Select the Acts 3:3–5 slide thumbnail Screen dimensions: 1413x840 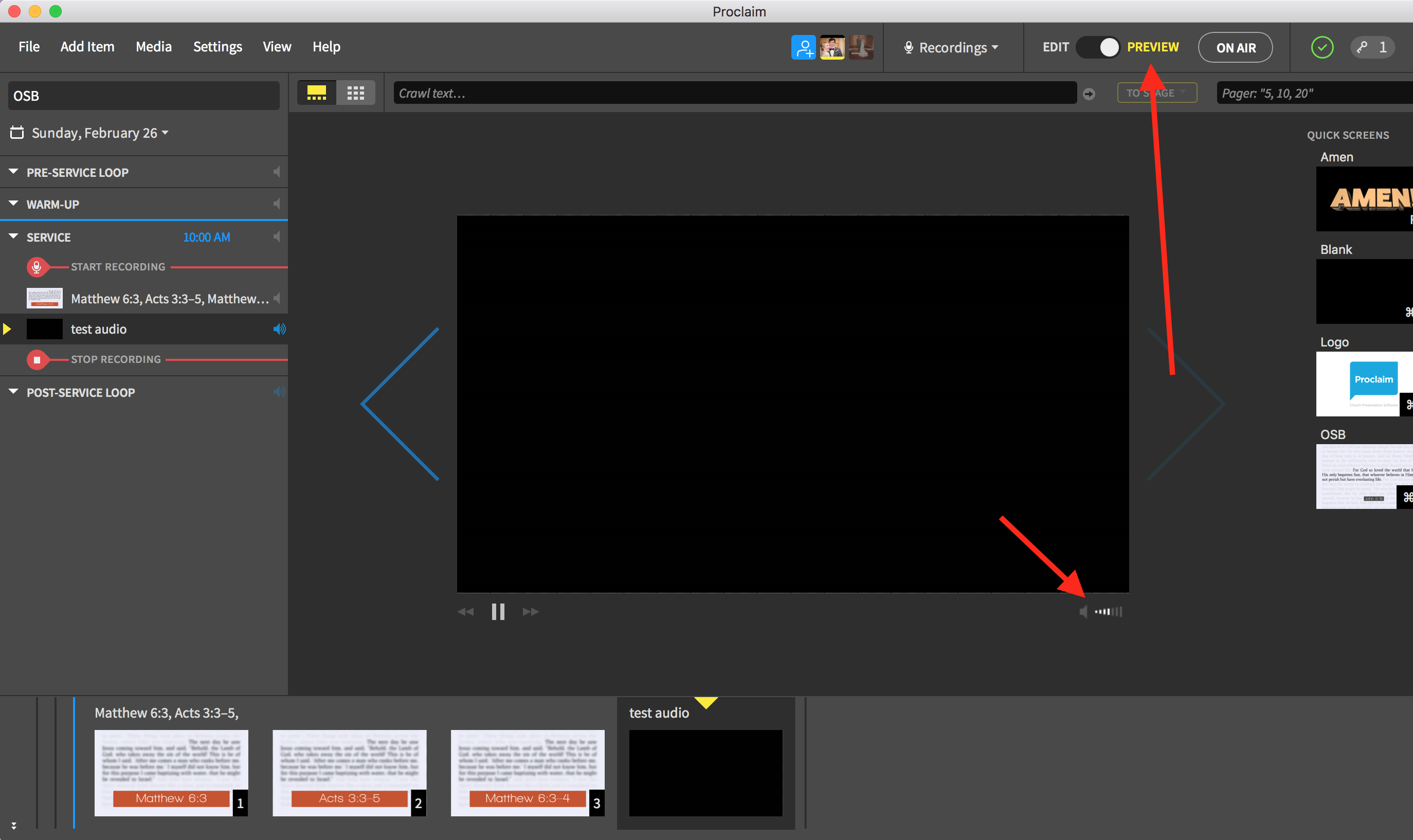[349, 773]
